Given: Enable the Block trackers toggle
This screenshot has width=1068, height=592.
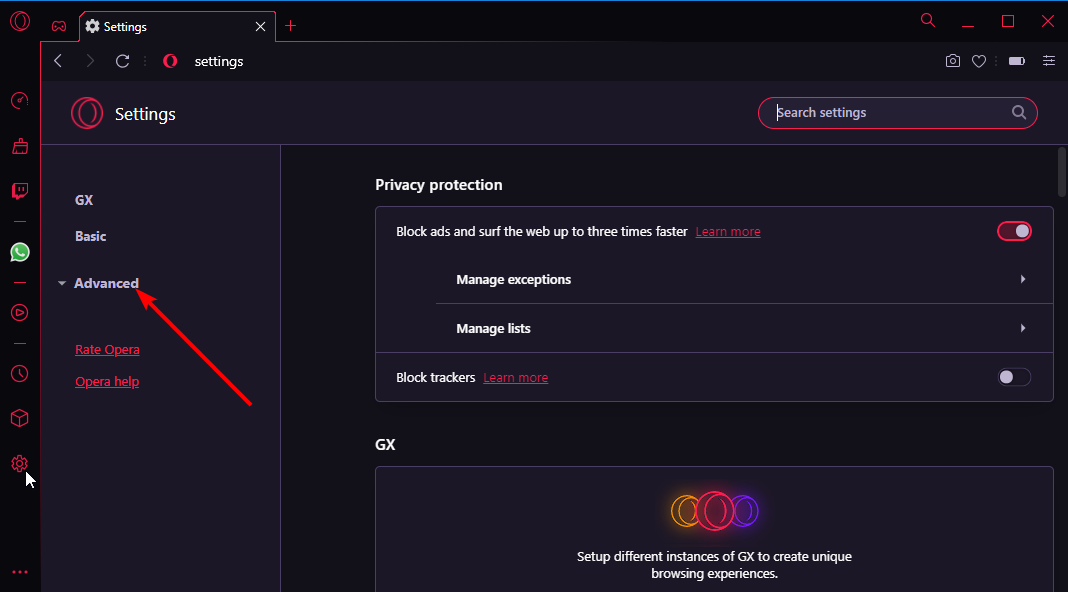Looking at the screenshot, I should coord(1014,377).
